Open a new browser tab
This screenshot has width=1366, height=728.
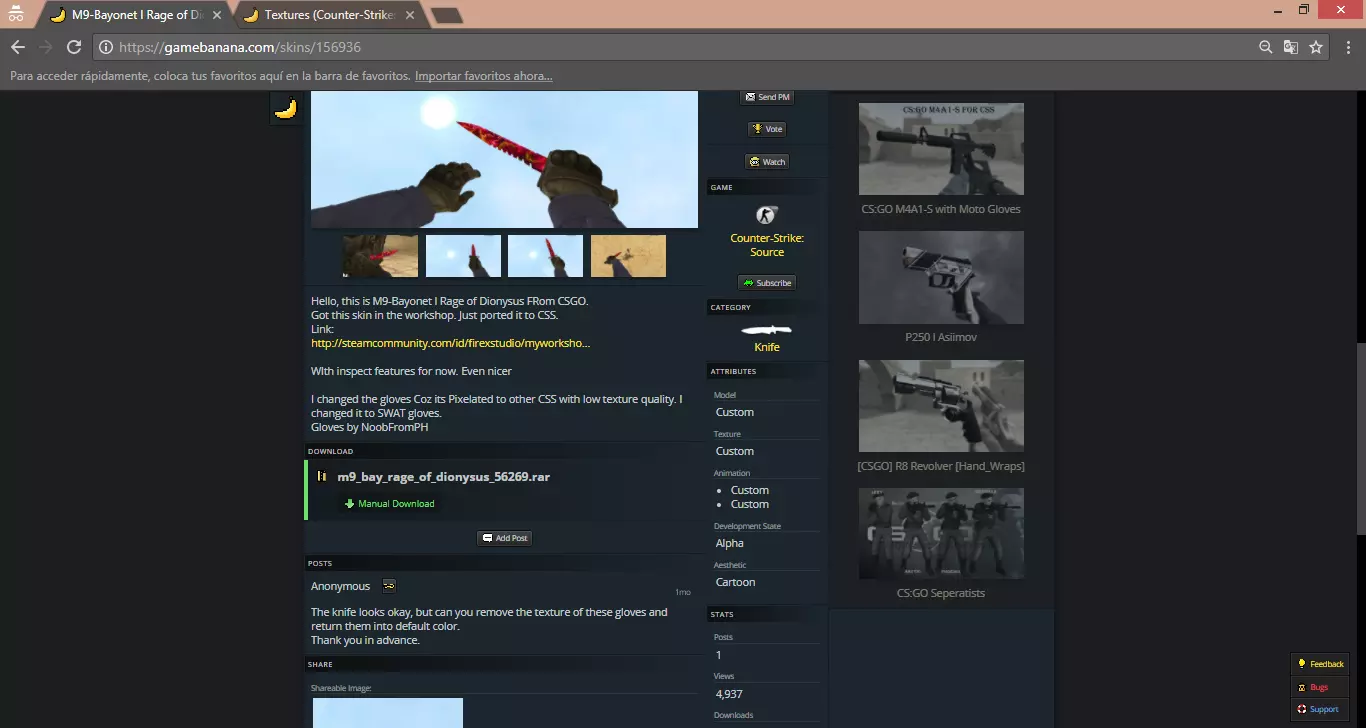(x=446, y=15)
